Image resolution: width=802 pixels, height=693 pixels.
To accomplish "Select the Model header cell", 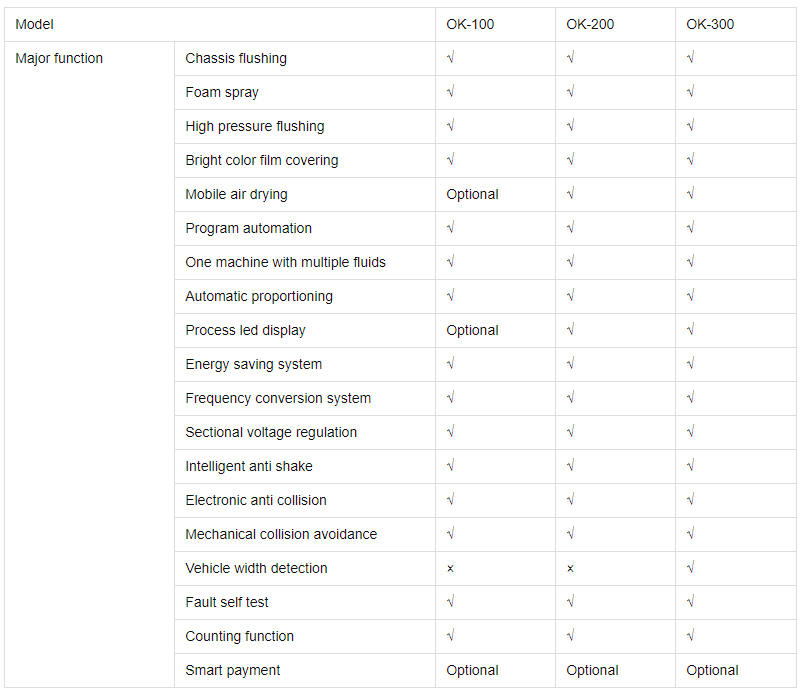I will (x=34, y=24).
